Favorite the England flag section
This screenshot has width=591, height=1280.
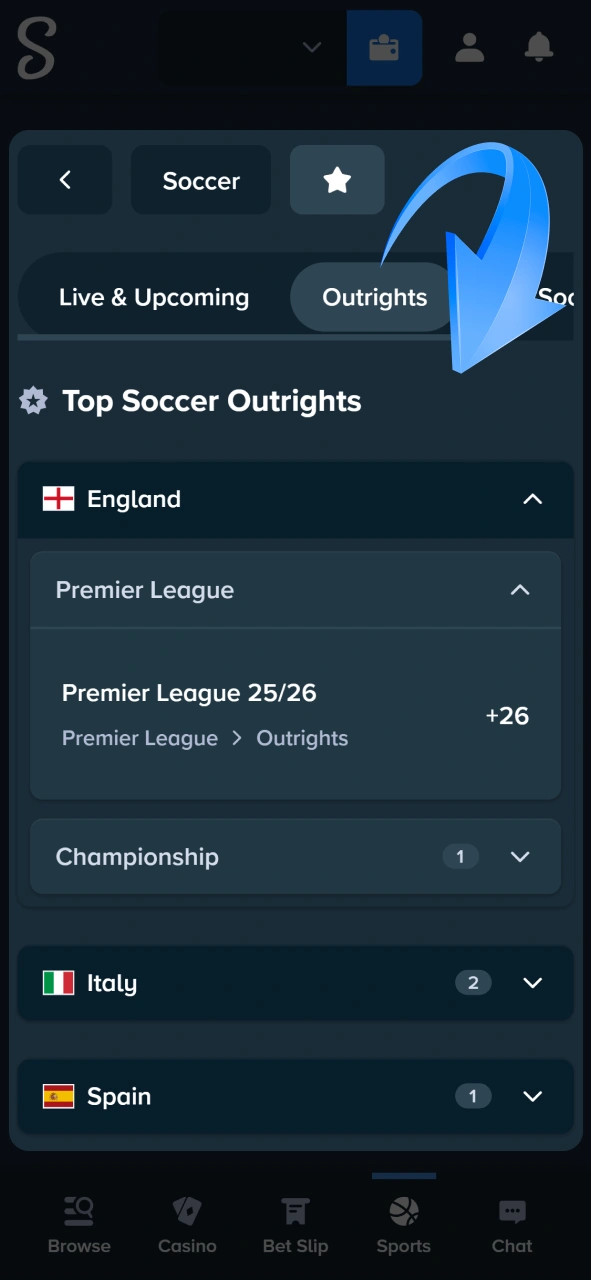[x=59, y=499]
